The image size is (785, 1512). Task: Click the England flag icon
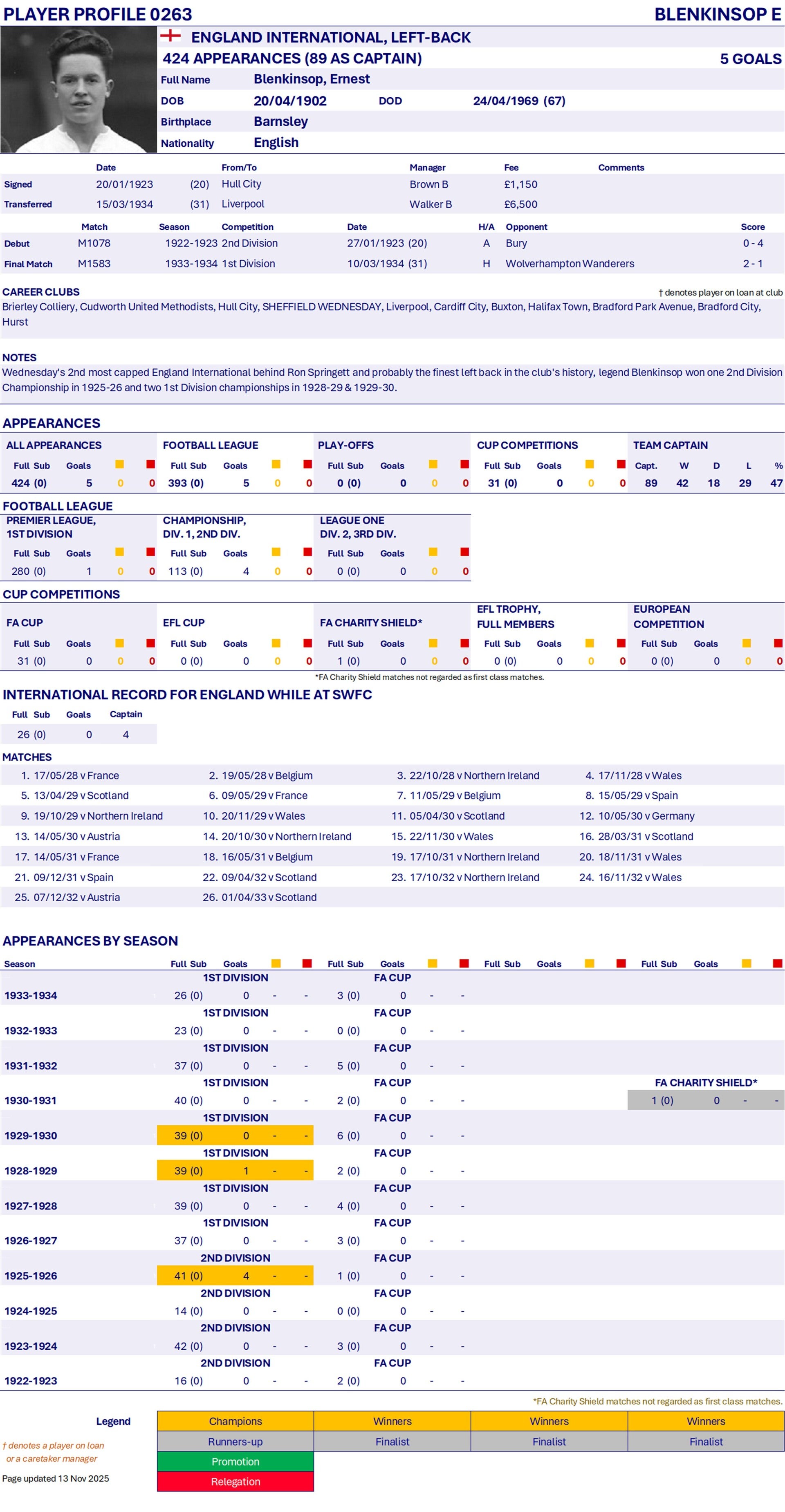(170, 36)
